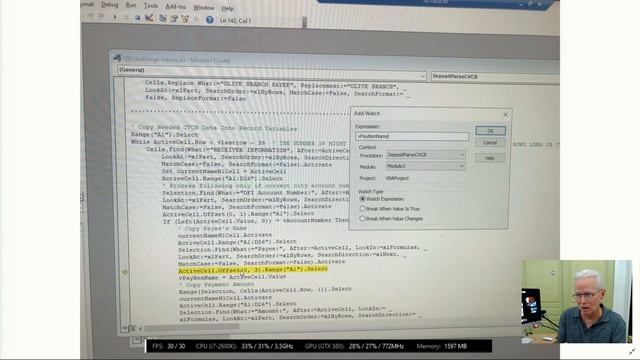Open the Tools menu

pos(151,6)
